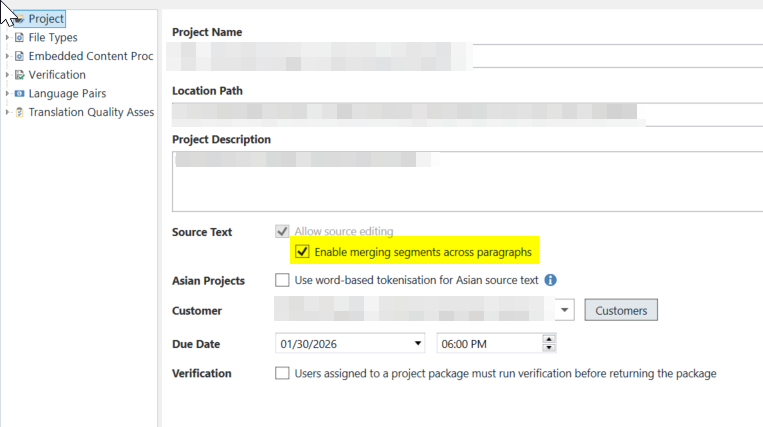Click the 01/30/2026 date value
The width and height of the screenshot is (763, 427).
309,344
